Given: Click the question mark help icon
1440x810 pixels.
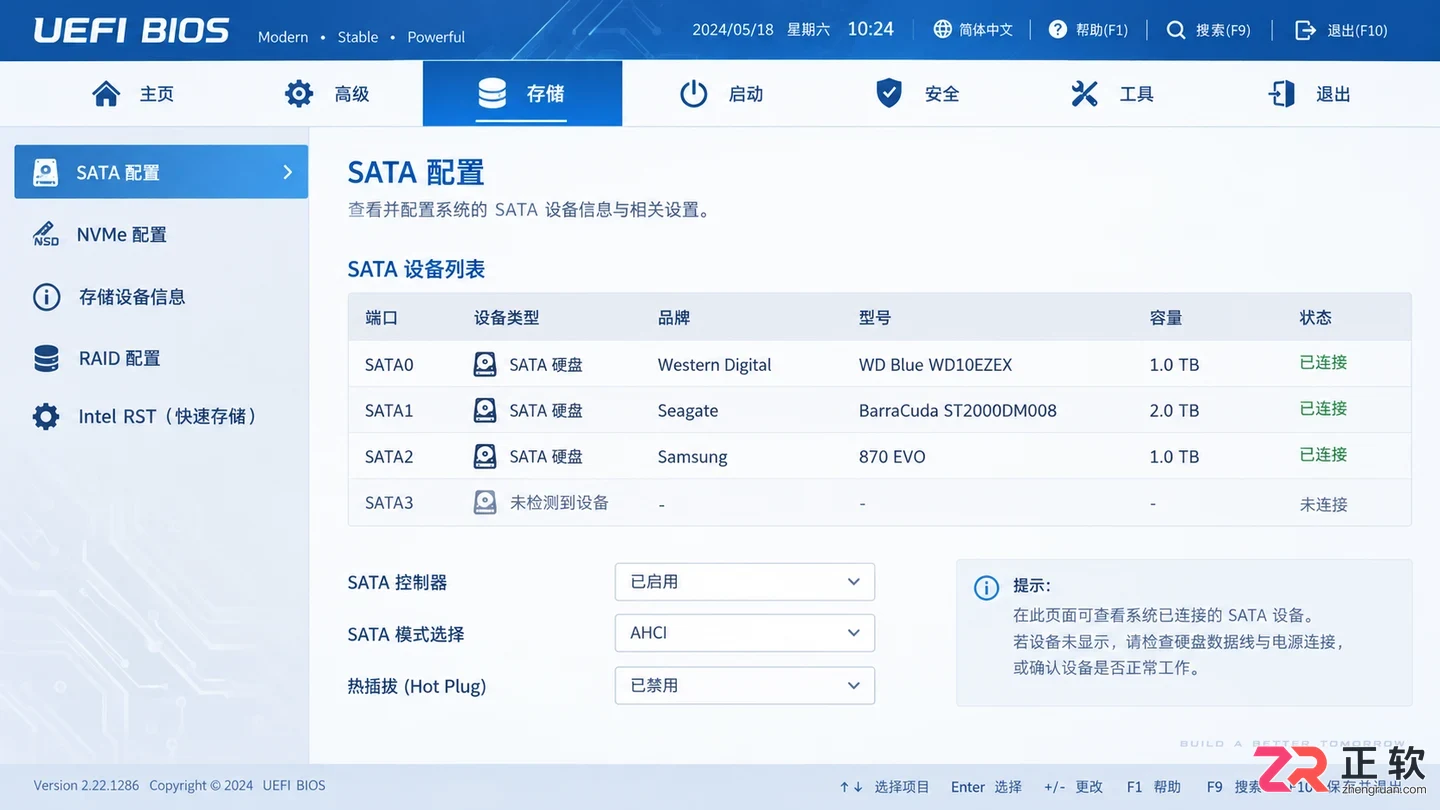Looking at the screenshot, I should (x=1058, y=29).
